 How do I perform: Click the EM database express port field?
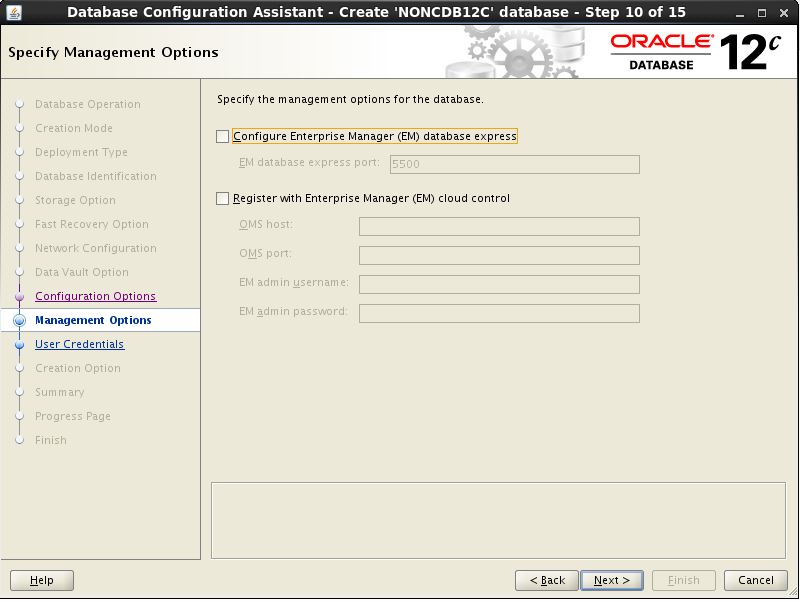click(x=514, y=164)
